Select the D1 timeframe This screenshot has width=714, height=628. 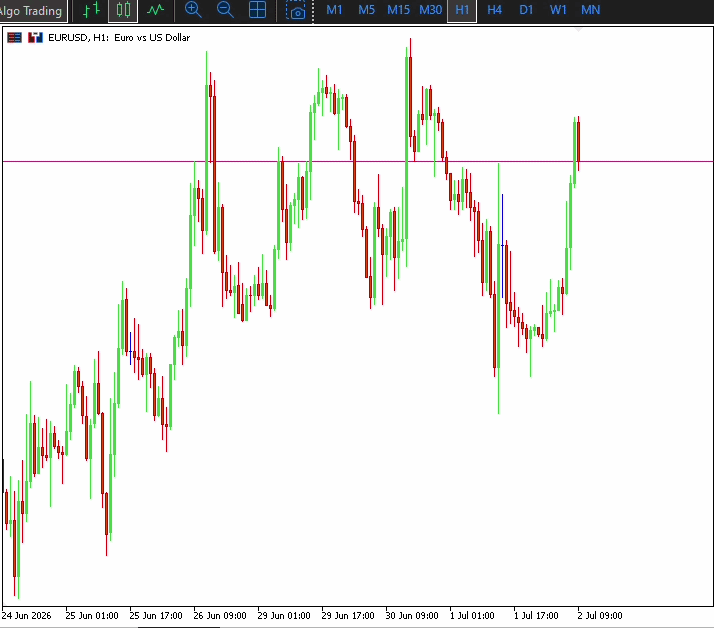526,10
